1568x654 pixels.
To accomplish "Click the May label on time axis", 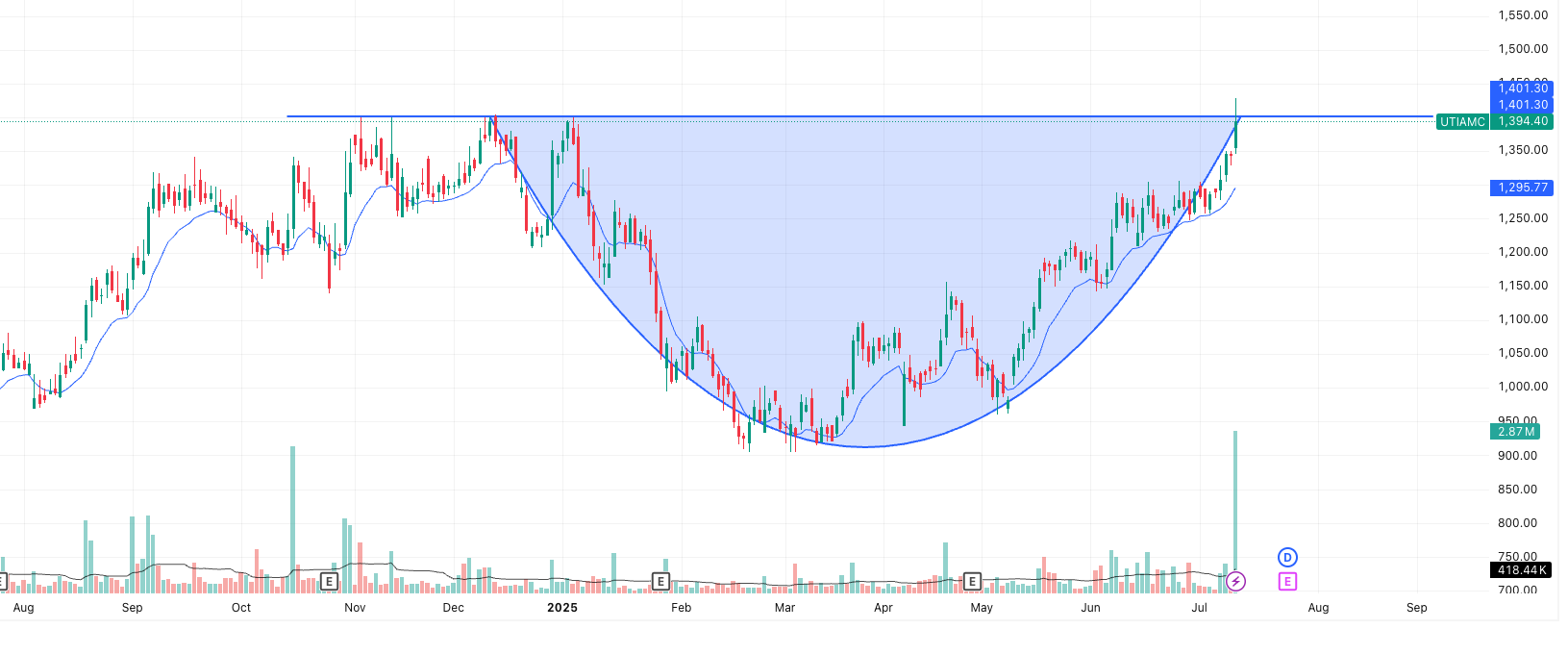I will click(982, 608).
